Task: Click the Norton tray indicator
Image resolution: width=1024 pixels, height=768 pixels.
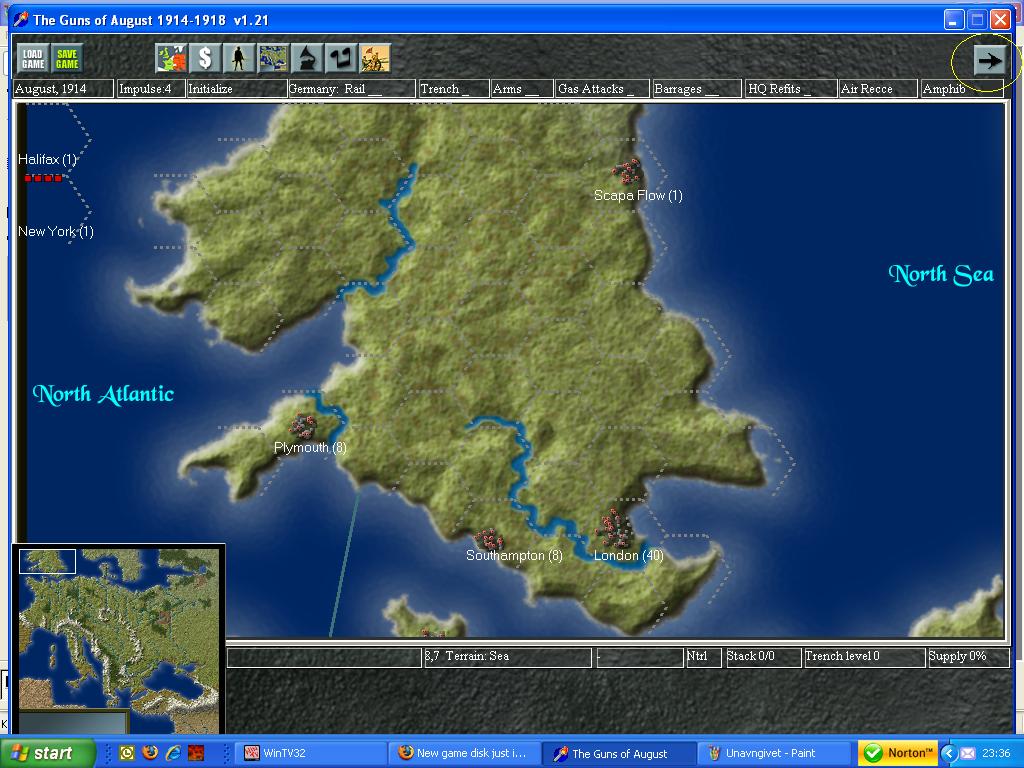Action: (897, 753)
